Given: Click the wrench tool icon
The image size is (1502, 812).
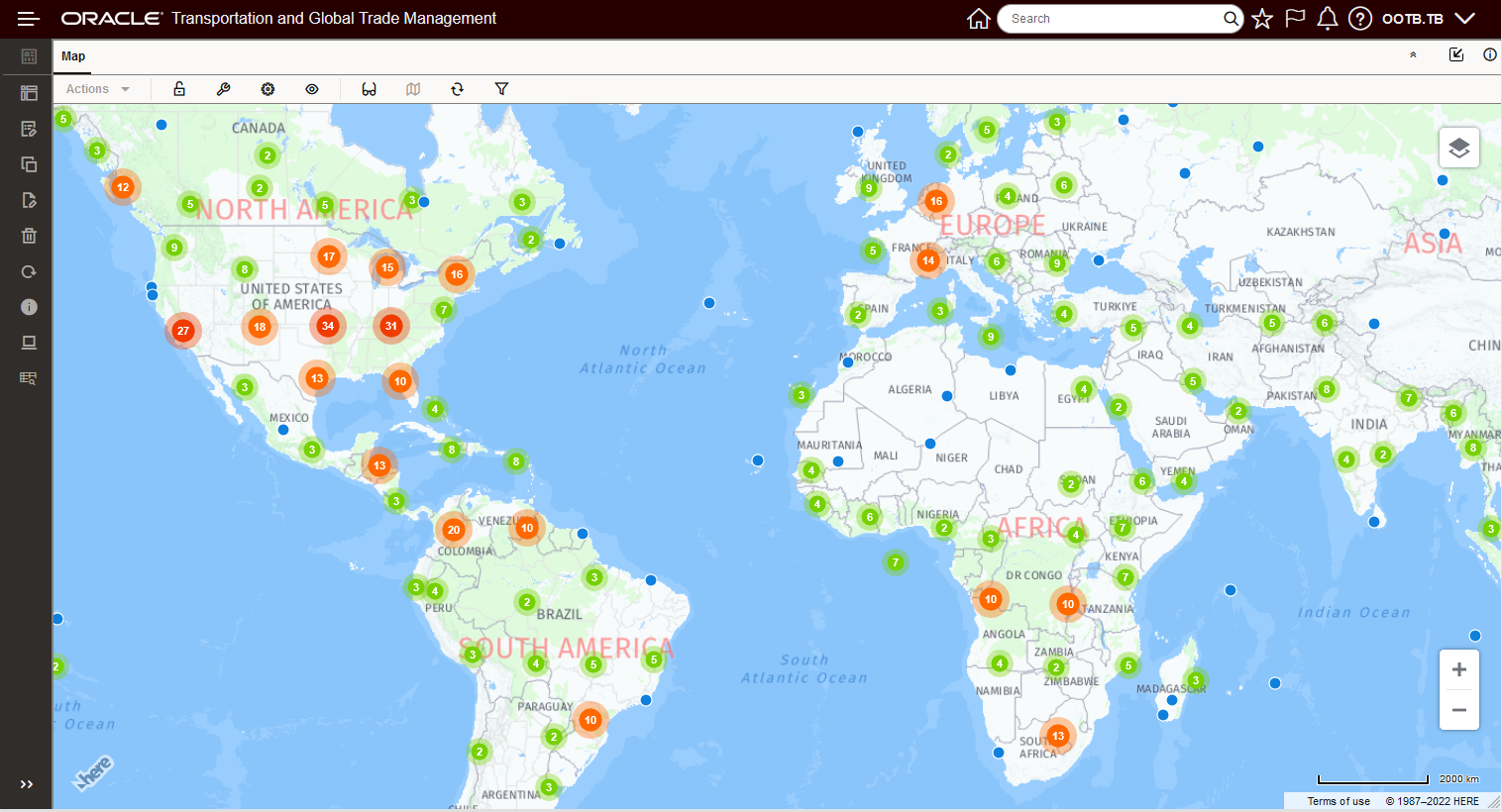Looking at the screenshot, I should pos(224,89).
